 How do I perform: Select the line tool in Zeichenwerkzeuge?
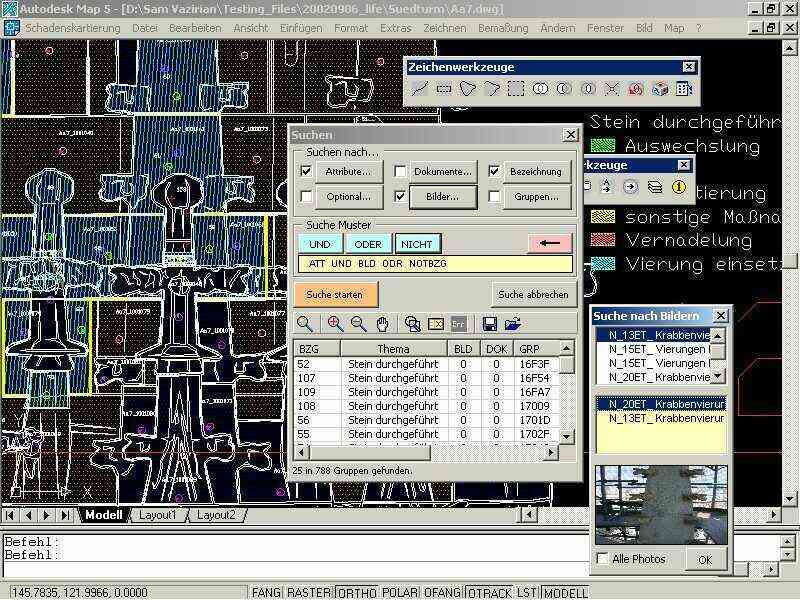[420, 89]
